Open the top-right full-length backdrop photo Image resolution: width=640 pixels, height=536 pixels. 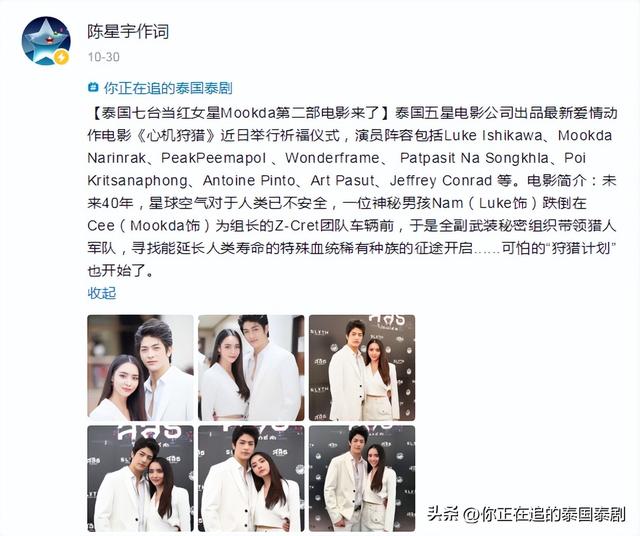[362, 368]
